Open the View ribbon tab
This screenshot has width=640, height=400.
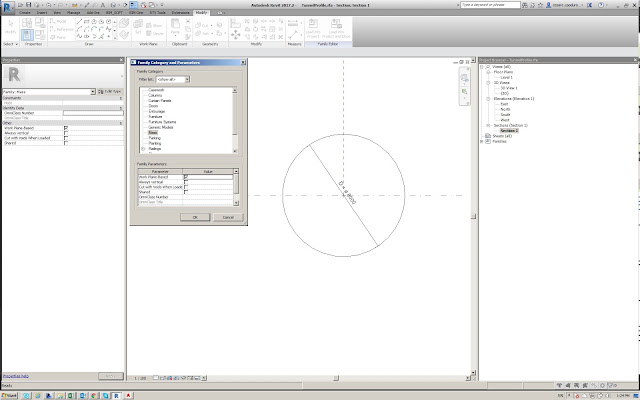(57, 13)
